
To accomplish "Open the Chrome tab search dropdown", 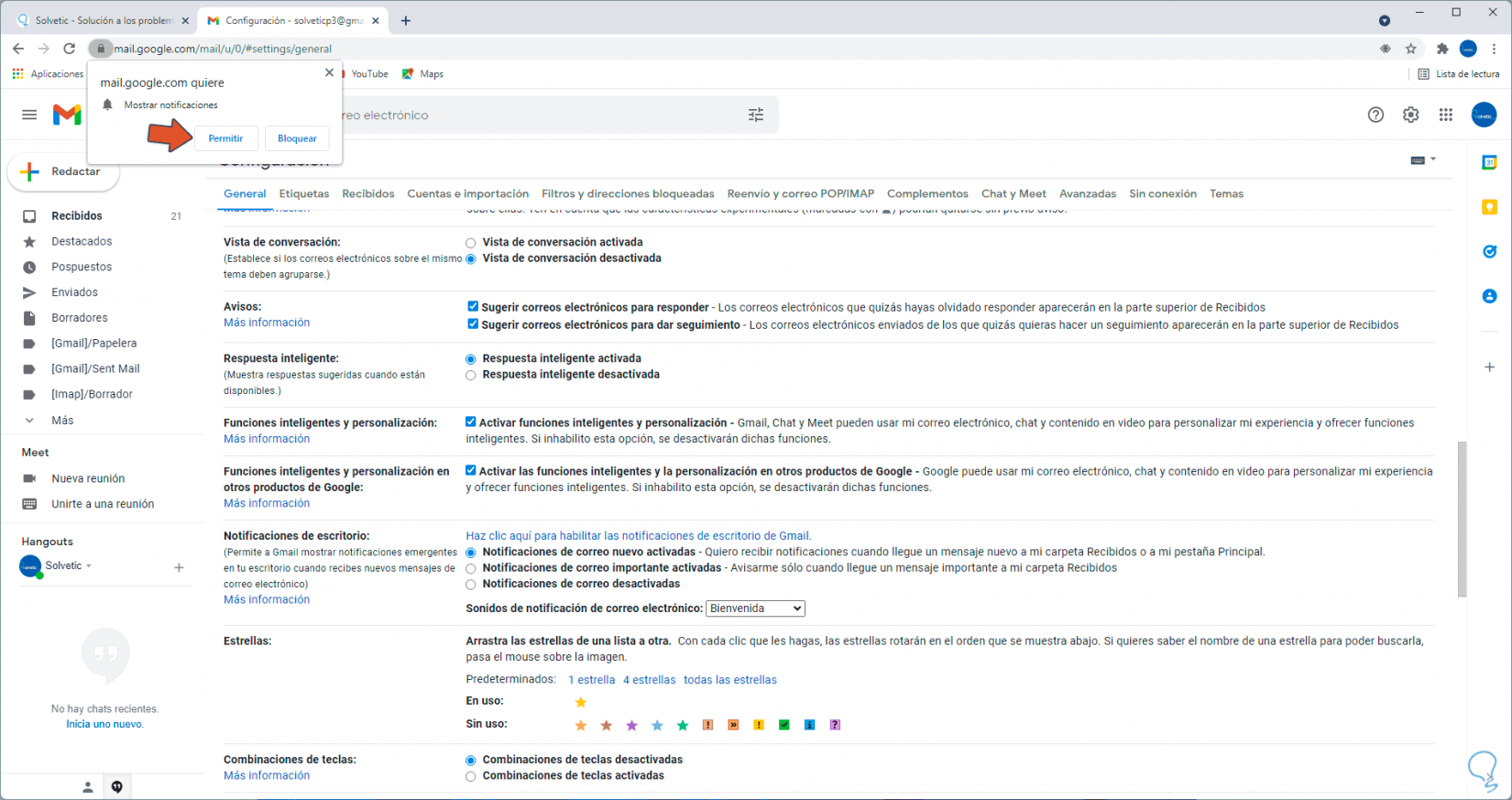I will tap(1385, 20).
